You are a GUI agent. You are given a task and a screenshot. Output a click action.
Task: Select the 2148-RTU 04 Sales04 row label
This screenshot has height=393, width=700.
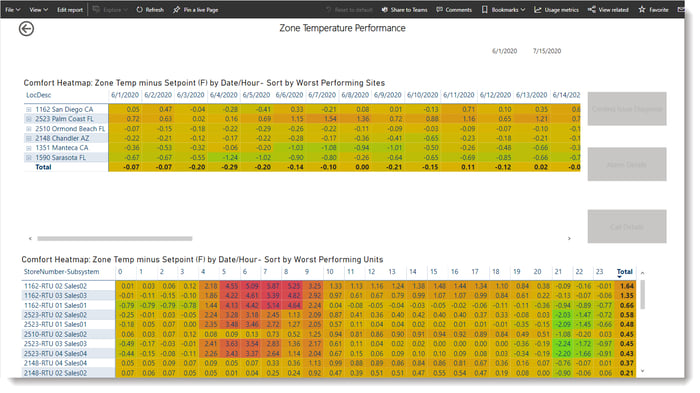tap(55, 364)
